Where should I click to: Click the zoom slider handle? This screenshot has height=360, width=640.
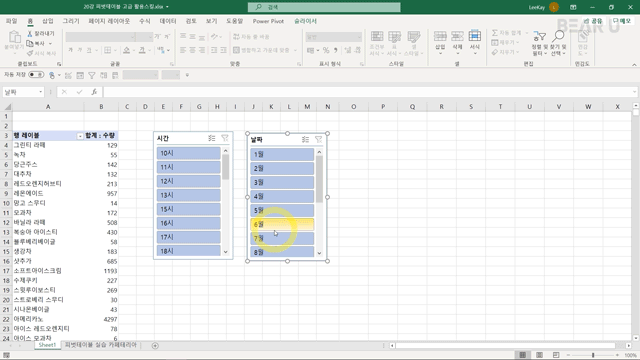click(593, 355)
